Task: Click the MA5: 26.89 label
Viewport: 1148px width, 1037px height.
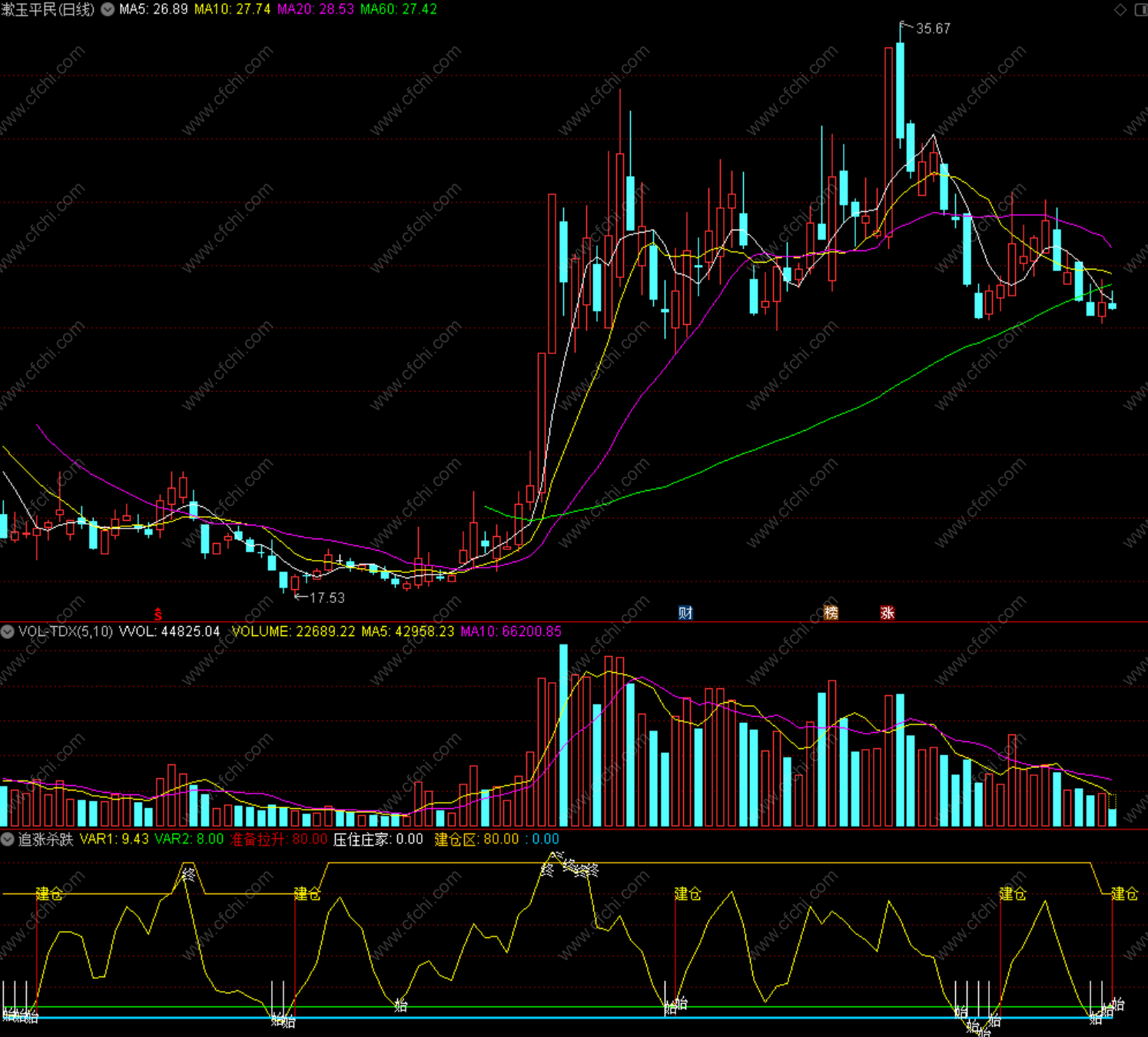Action: [x=154, y=9]
